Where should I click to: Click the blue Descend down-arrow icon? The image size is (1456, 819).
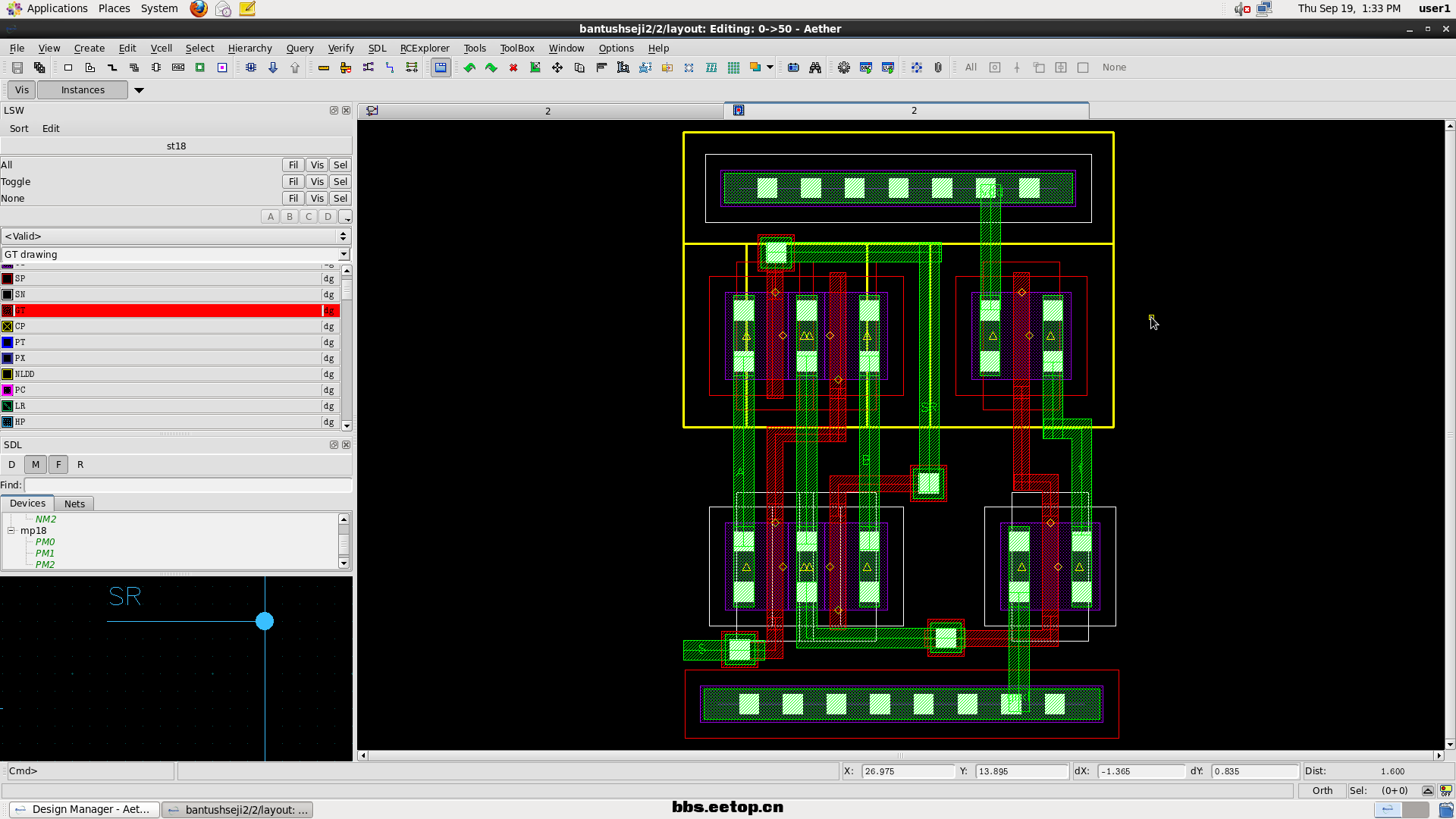[x=273, y=67]
